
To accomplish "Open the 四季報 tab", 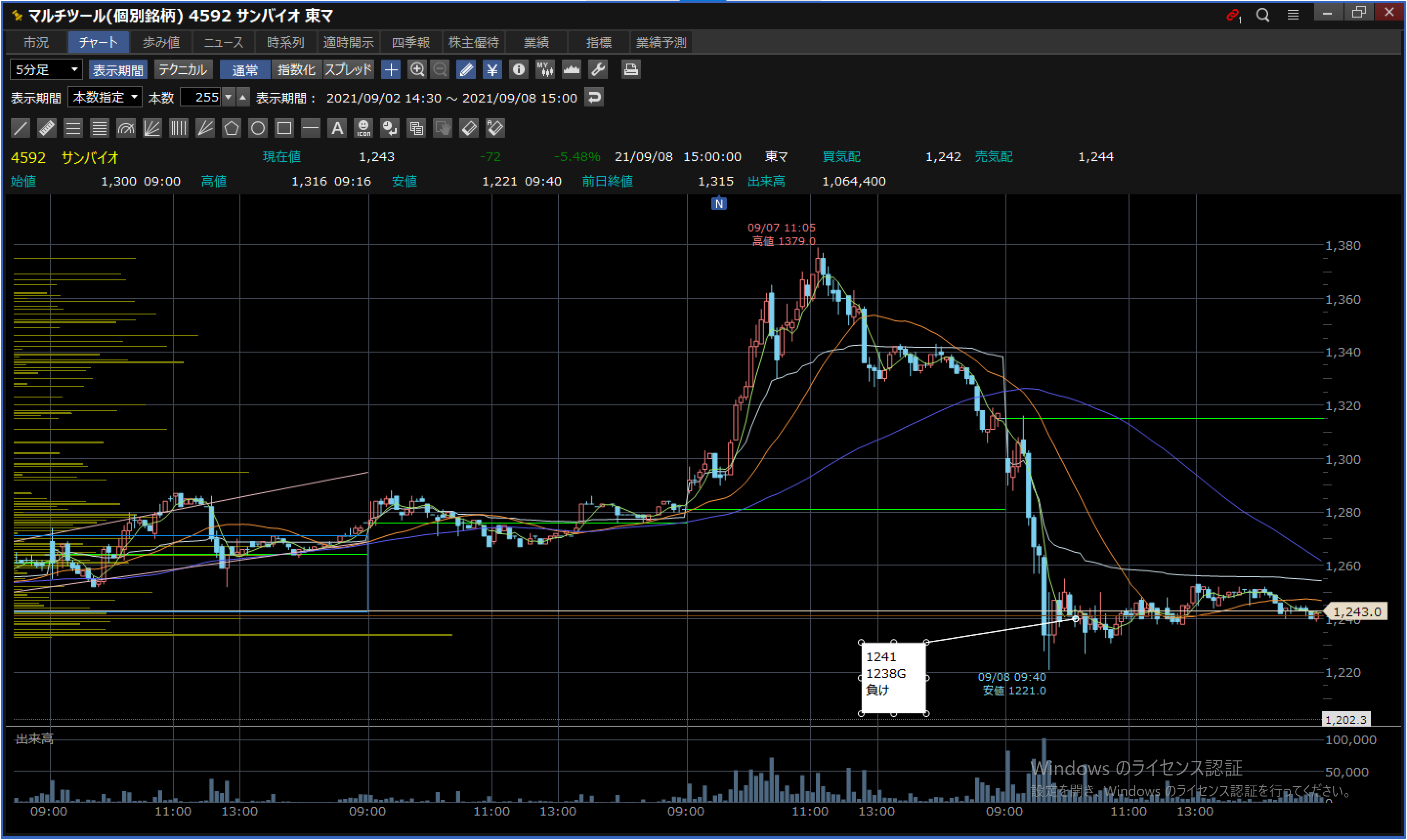I will [x=410, y=42].
